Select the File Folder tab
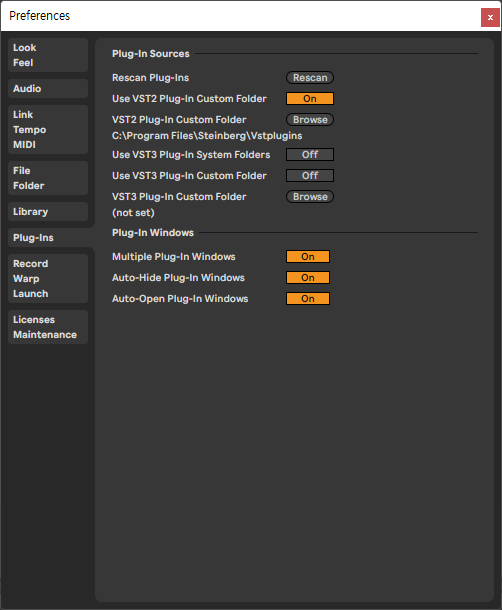The width and height of the screenshot is (502, 610). tap(48, 178)
